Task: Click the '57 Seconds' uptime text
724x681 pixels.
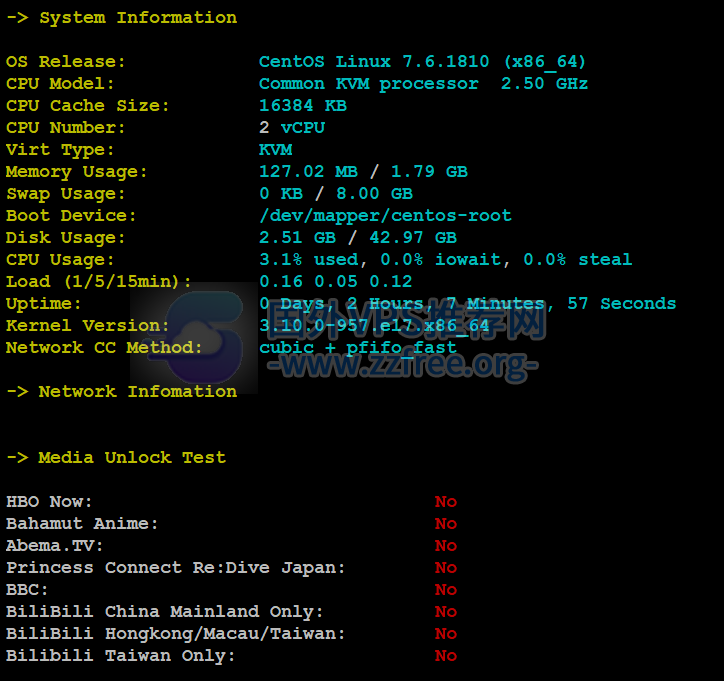Action: pos(621,303)
